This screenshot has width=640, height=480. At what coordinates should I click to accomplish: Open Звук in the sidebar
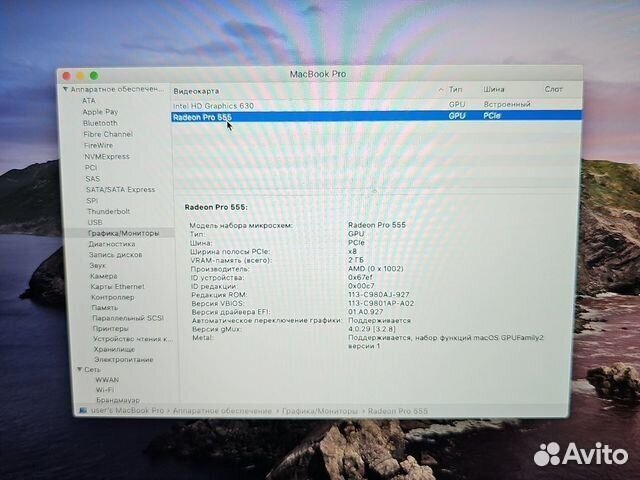pyautogui.click(x=97, y=265)
